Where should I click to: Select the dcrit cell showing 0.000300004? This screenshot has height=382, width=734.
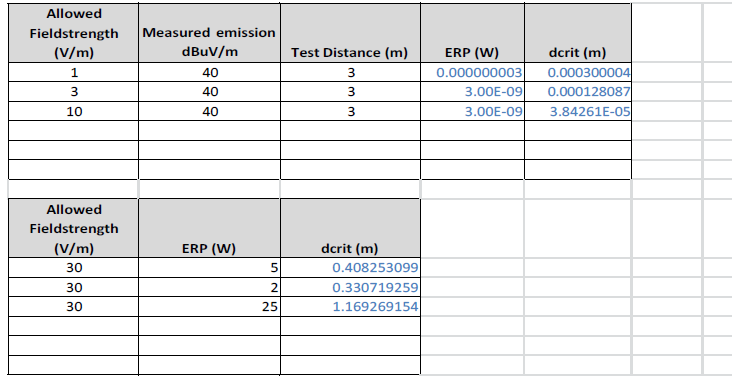578,73
